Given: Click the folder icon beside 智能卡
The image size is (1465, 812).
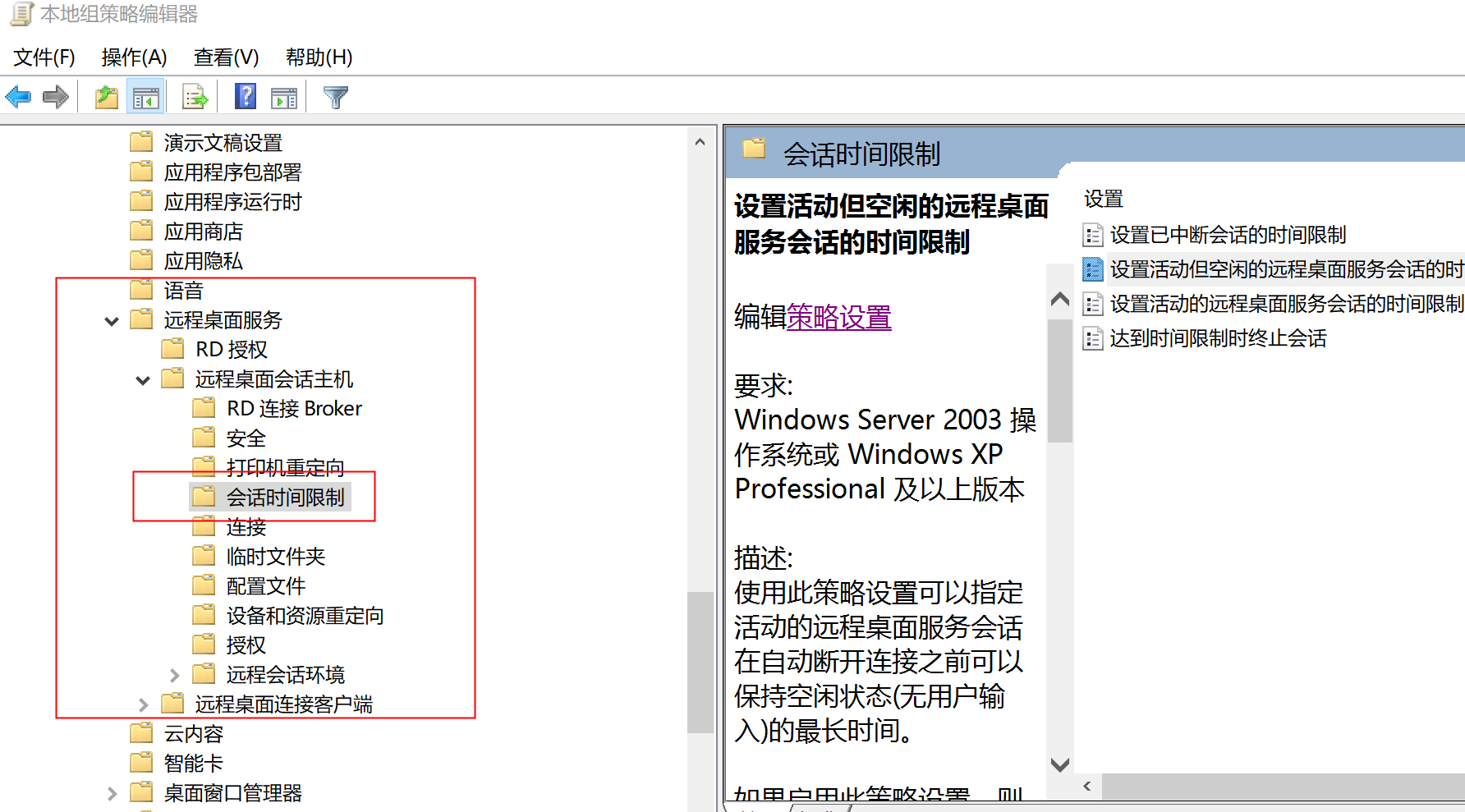Looking at the screenshot, I should [141, 763].
